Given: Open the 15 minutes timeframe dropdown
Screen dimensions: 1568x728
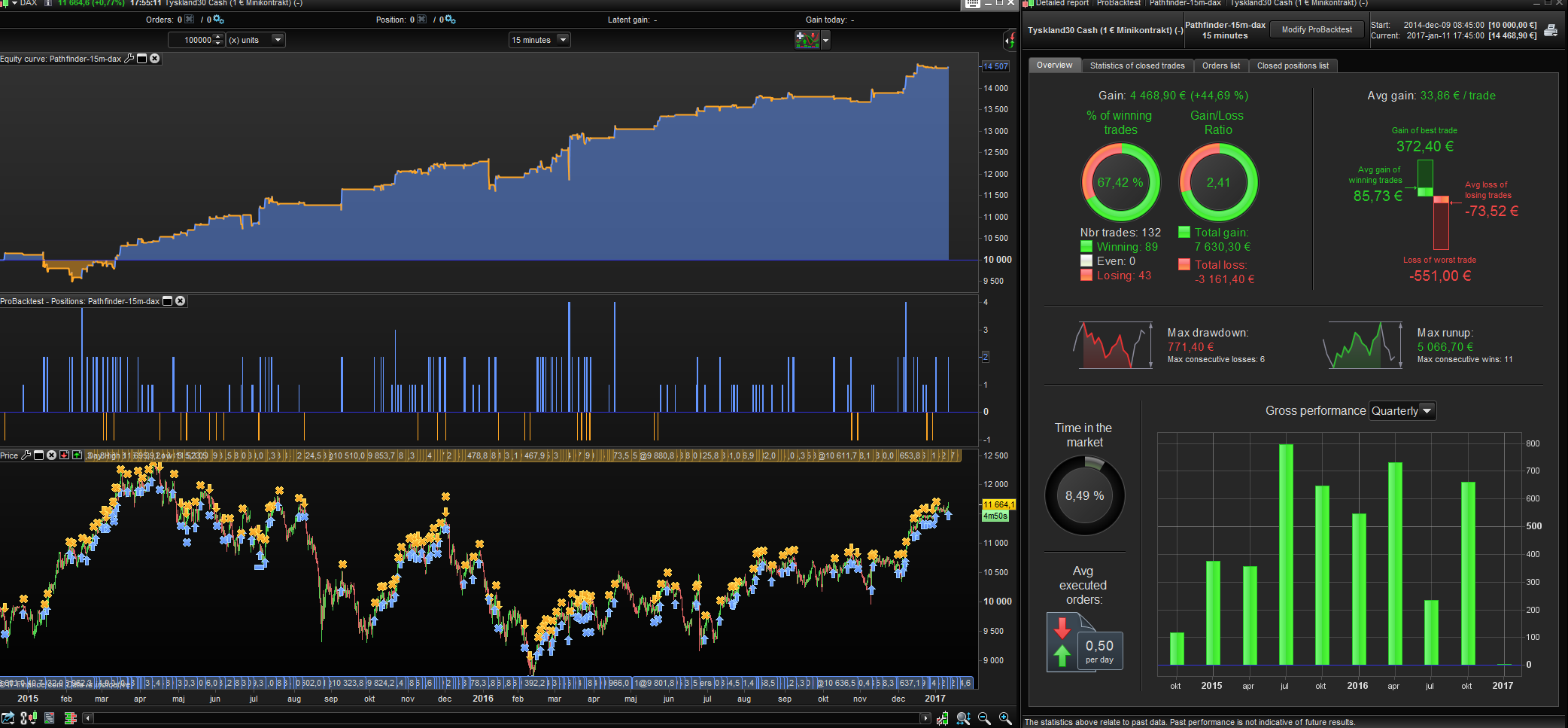Looking at the screenshot, I should [563, 40].
